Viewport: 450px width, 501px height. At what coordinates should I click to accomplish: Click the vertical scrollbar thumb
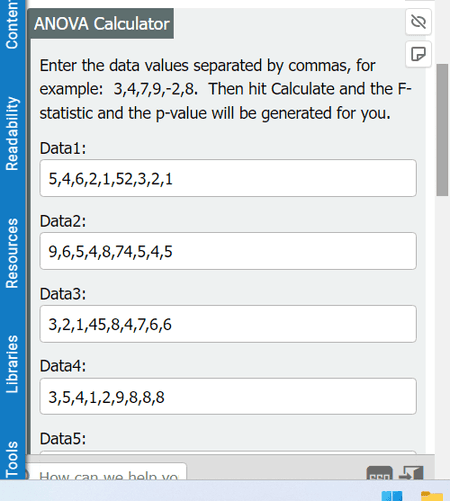442,130
